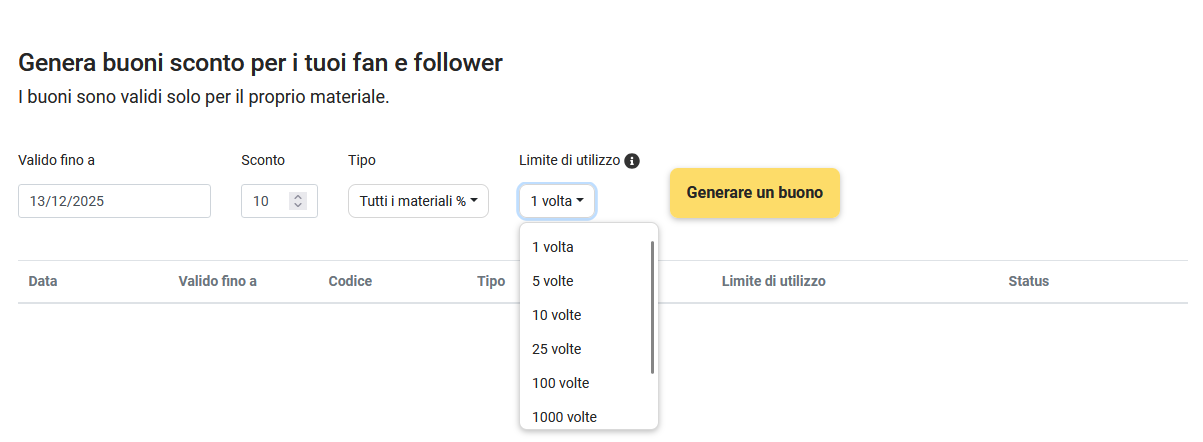Click the Valido fino a table column header
This screenshot has height=442, width=1203.
(x=217, y=281)
